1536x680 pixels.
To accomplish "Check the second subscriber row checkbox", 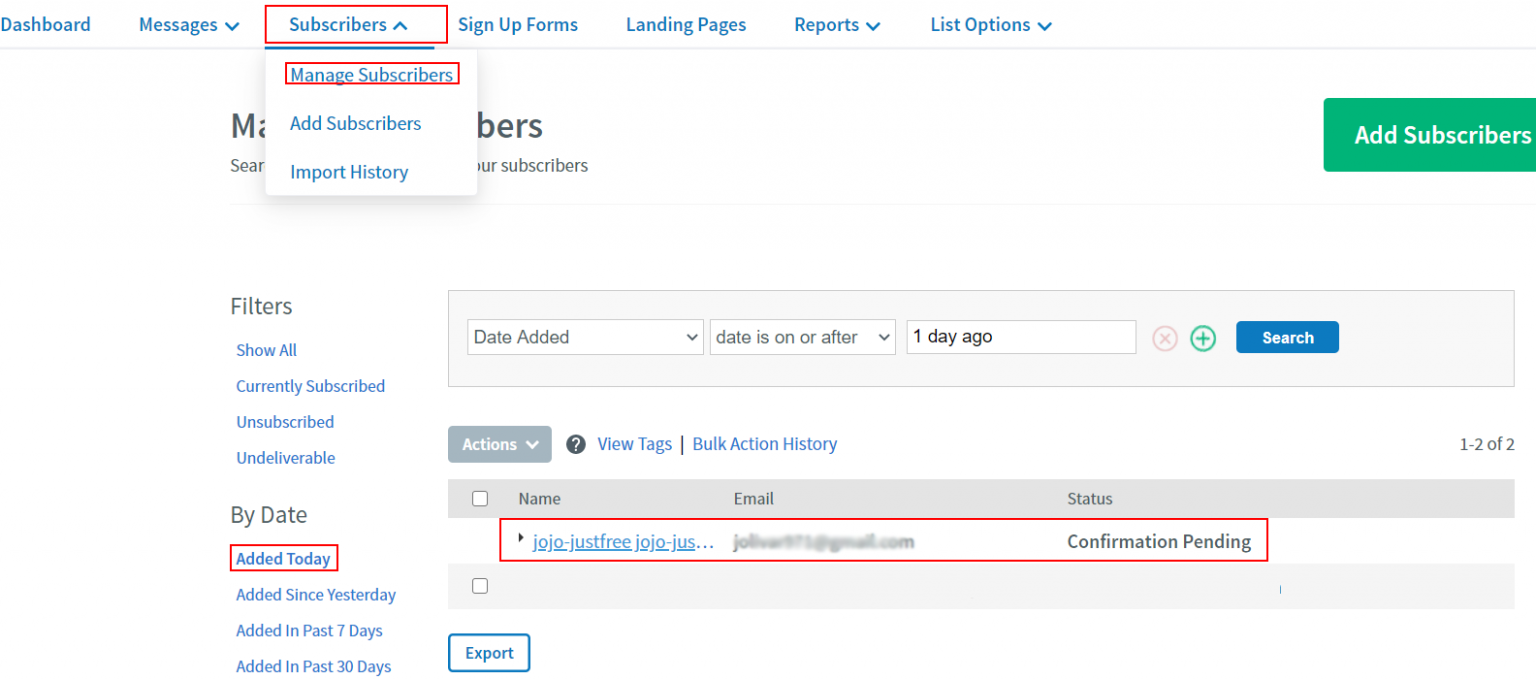I will click(x=480, y=586).
